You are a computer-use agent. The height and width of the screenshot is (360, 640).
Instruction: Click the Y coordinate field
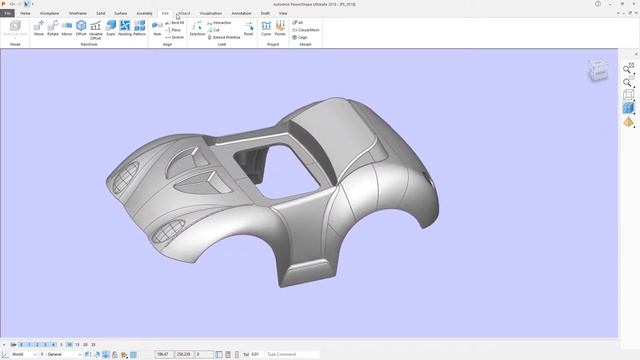(x=184, y=354)
